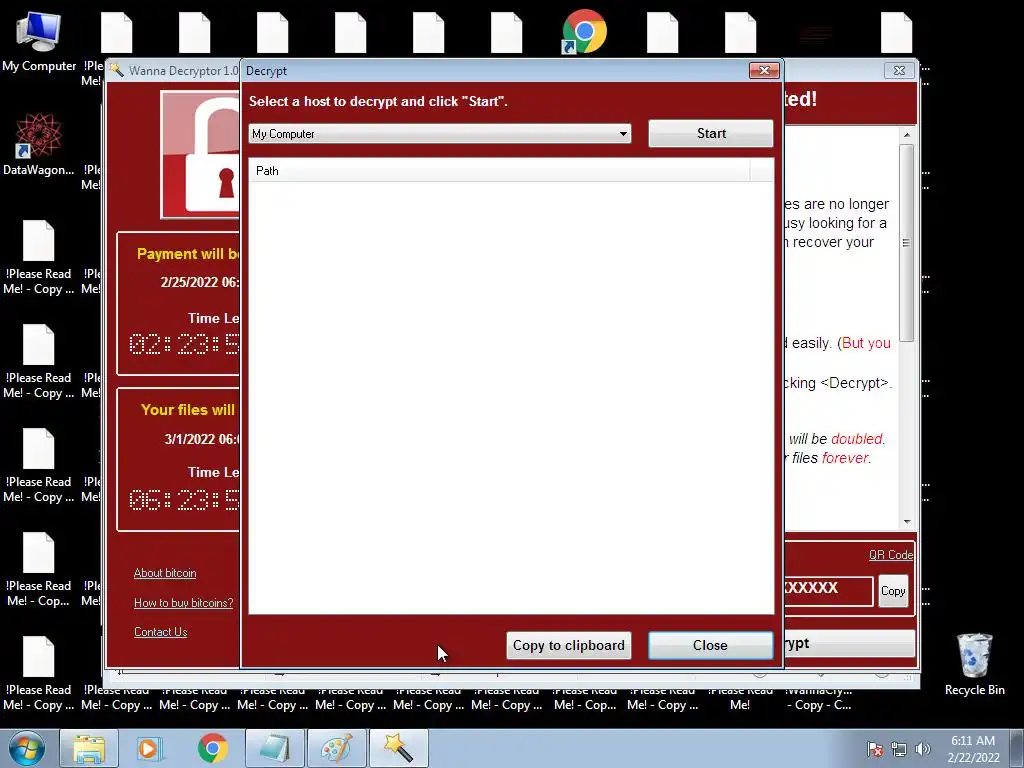Click the 3/1/2022 files lost date
Image resolution: width=1024 pixels, height=768 pixels.
coord(201,439)
